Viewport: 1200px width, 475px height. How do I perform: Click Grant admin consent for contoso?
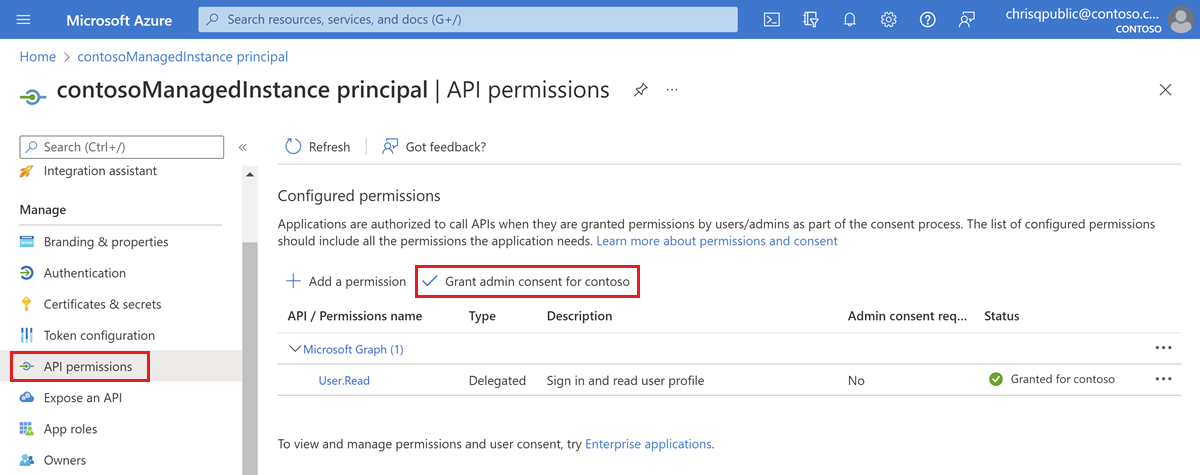click(527, 281)
